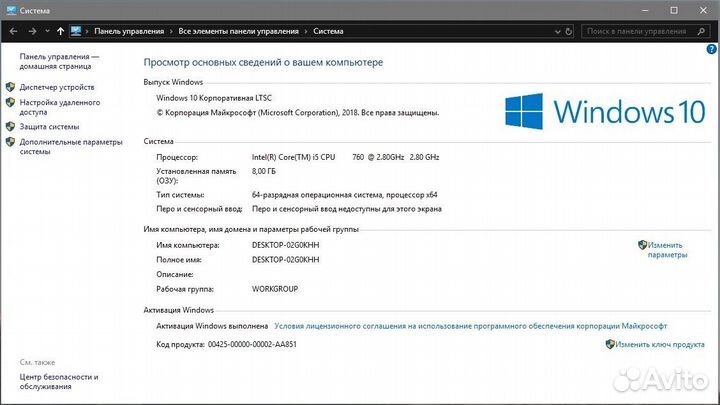Click product code '00425-00000-00002-AA851'
This screenshot has width=720, height=405.
252,344
